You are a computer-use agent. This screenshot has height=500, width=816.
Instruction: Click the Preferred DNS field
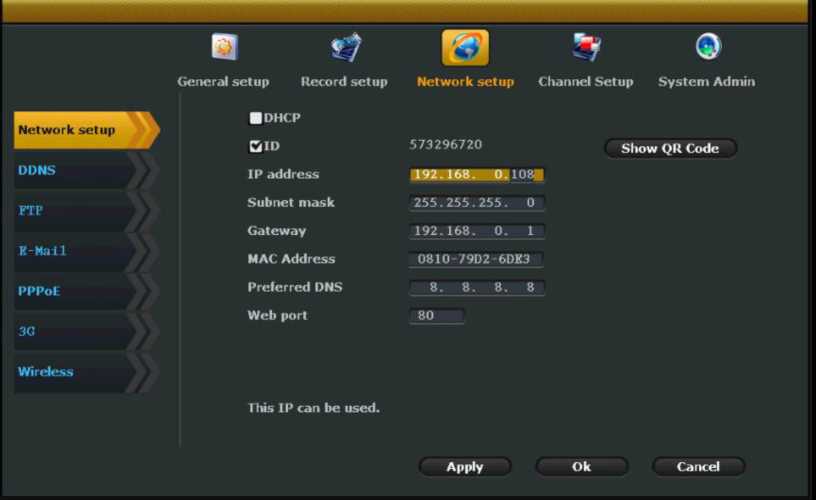point(477,288)
